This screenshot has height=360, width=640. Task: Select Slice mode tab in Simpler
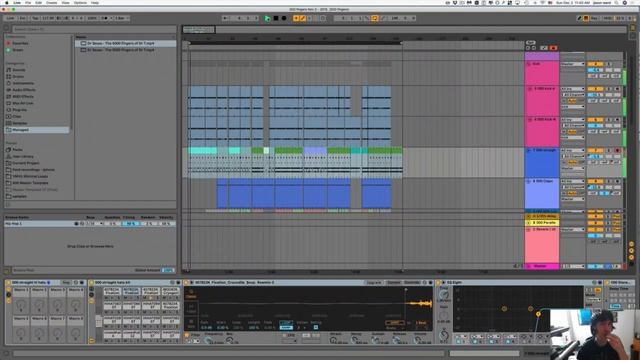191,323
